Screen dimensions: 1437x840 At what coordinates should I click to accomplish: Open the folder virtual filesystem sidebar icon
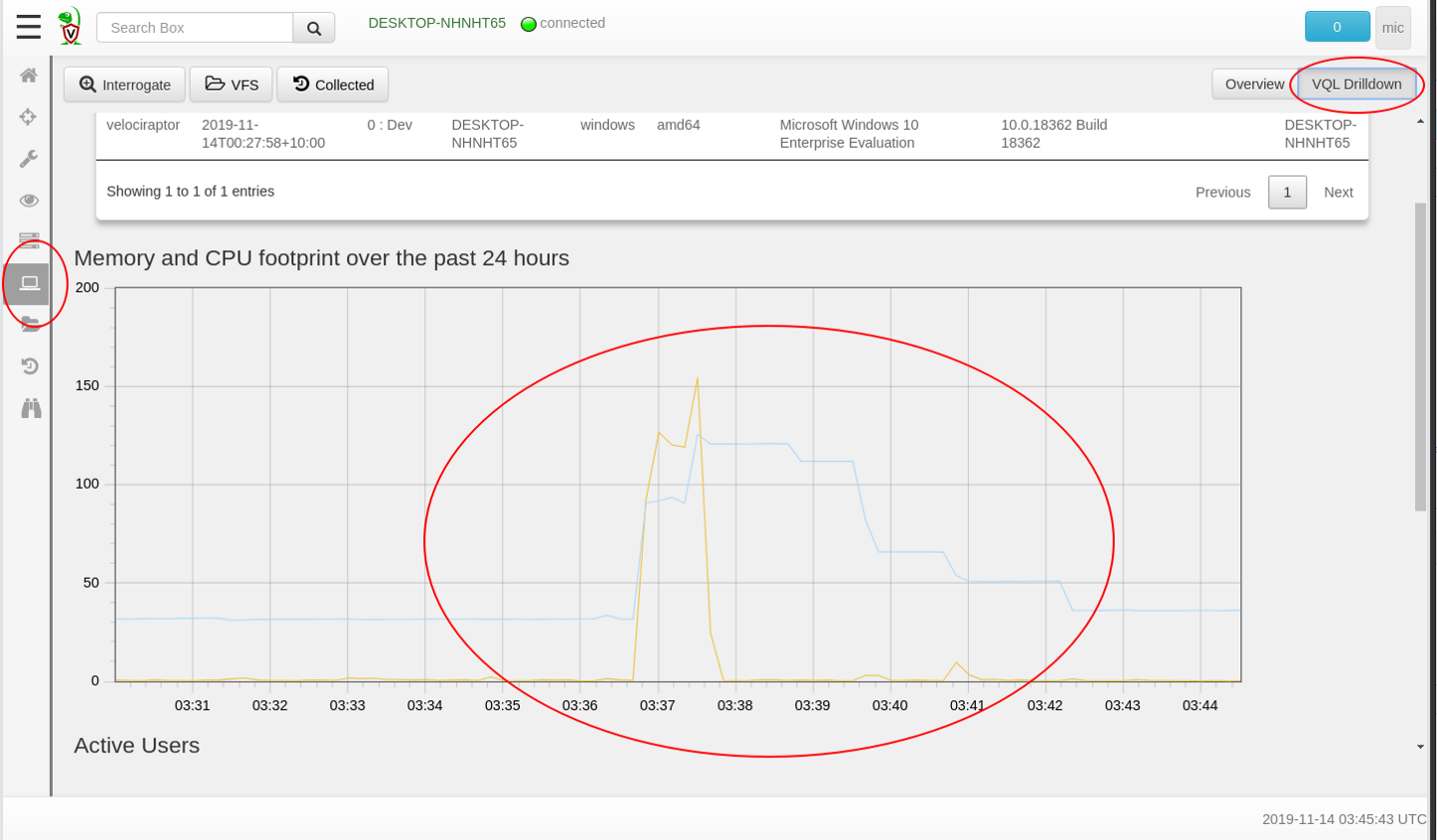(29, 324)
